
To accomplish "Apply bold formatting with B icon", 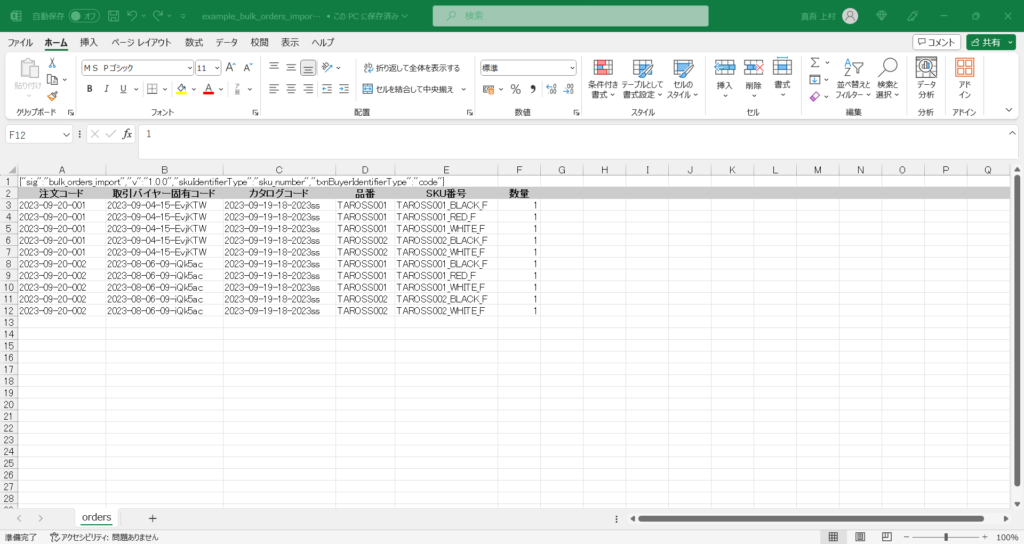I will coord(89,89).
